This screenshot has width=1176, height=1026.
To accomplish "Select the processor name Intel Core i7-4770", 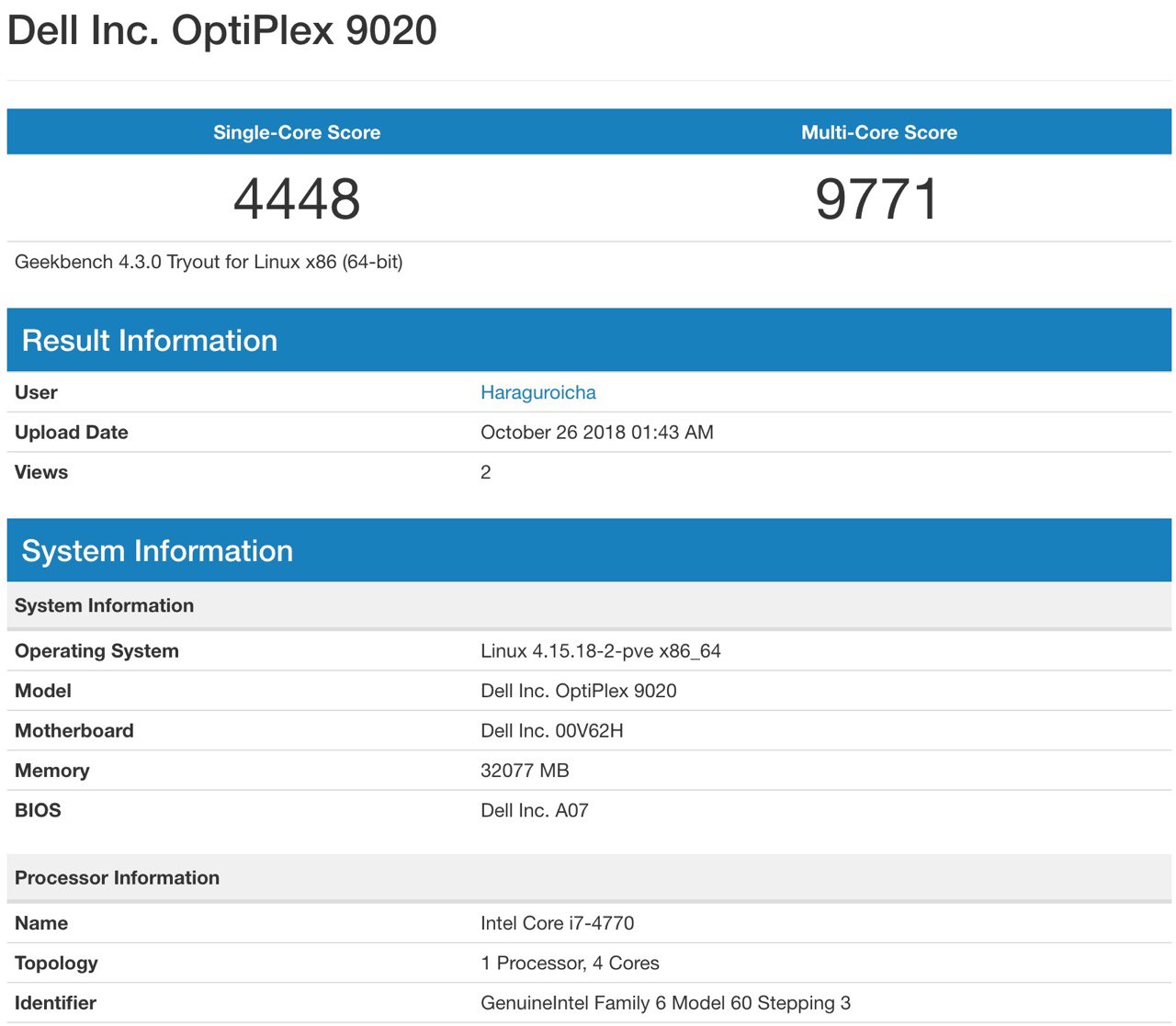I will (x=558, y=923).
